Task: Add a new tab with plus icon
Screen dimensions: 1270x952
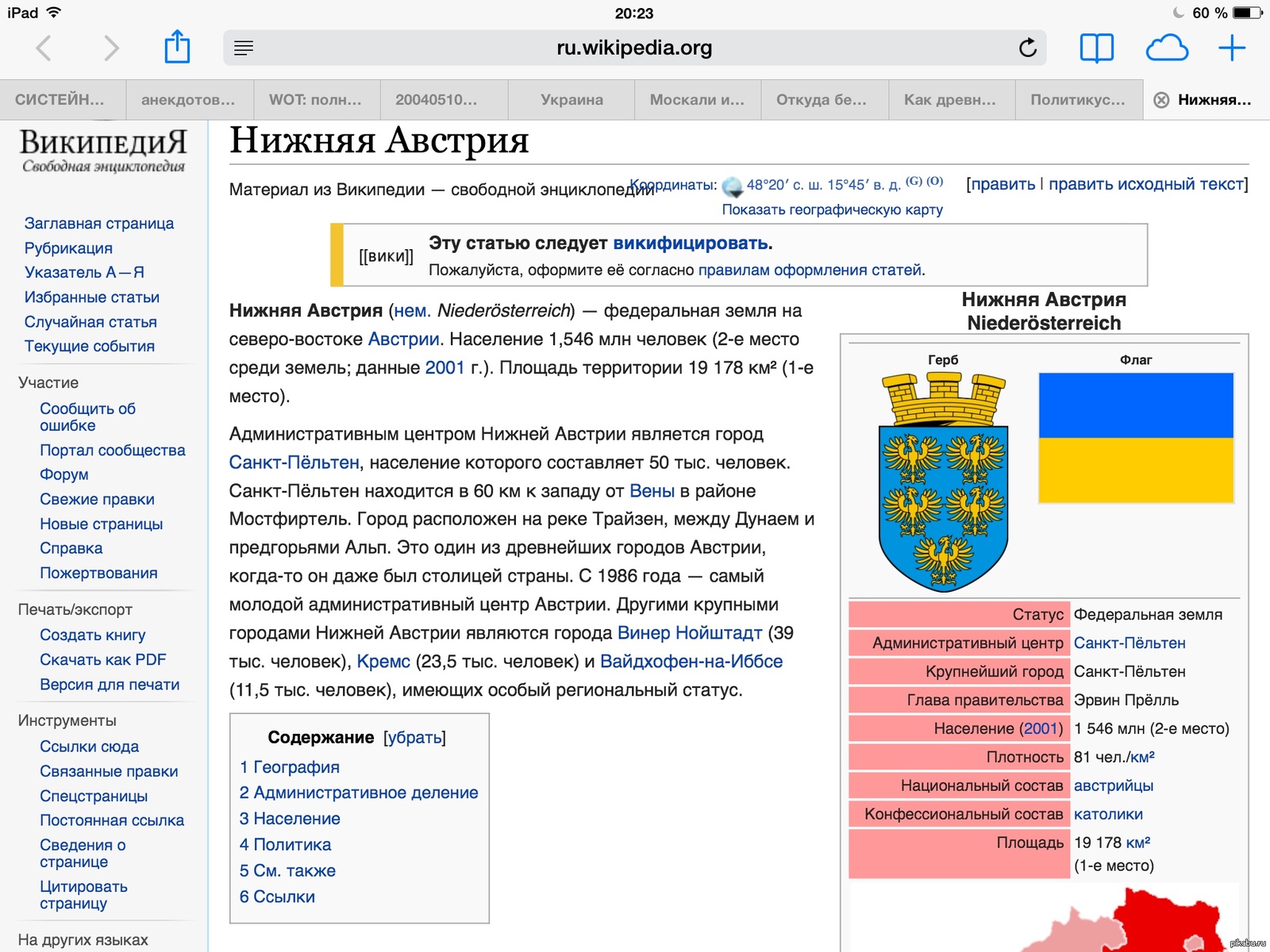Action: pyautogui.click(x=1232, y=48)
